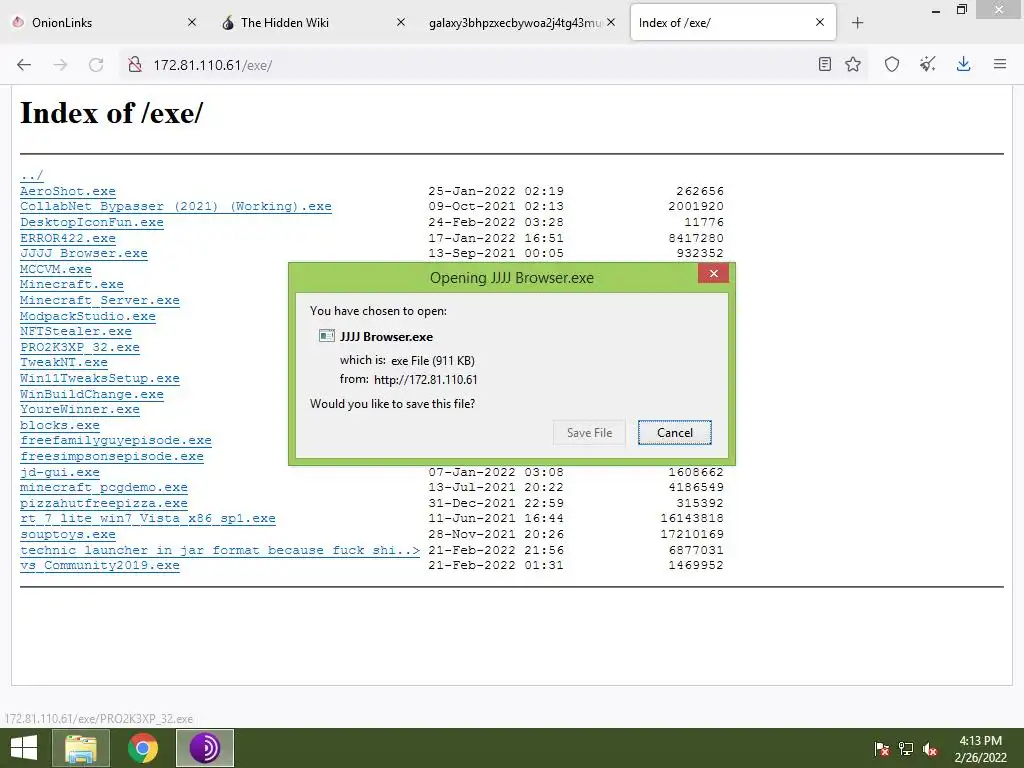
Task: Click the browser back arrow
Action: tap(24, 65)
